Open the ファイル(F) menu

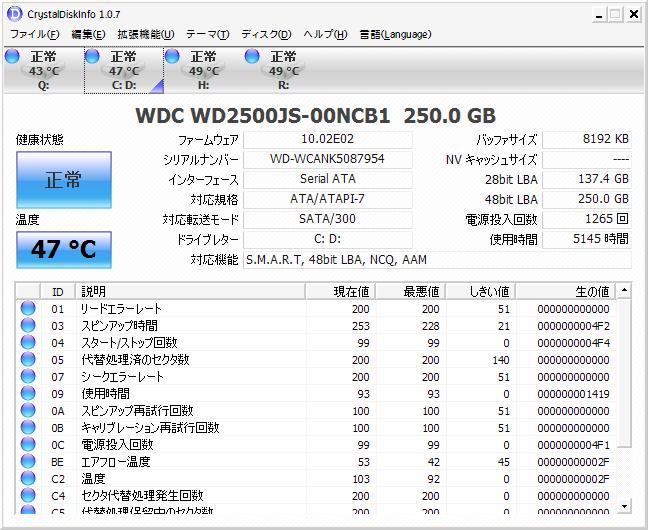[x=35, y=34]
